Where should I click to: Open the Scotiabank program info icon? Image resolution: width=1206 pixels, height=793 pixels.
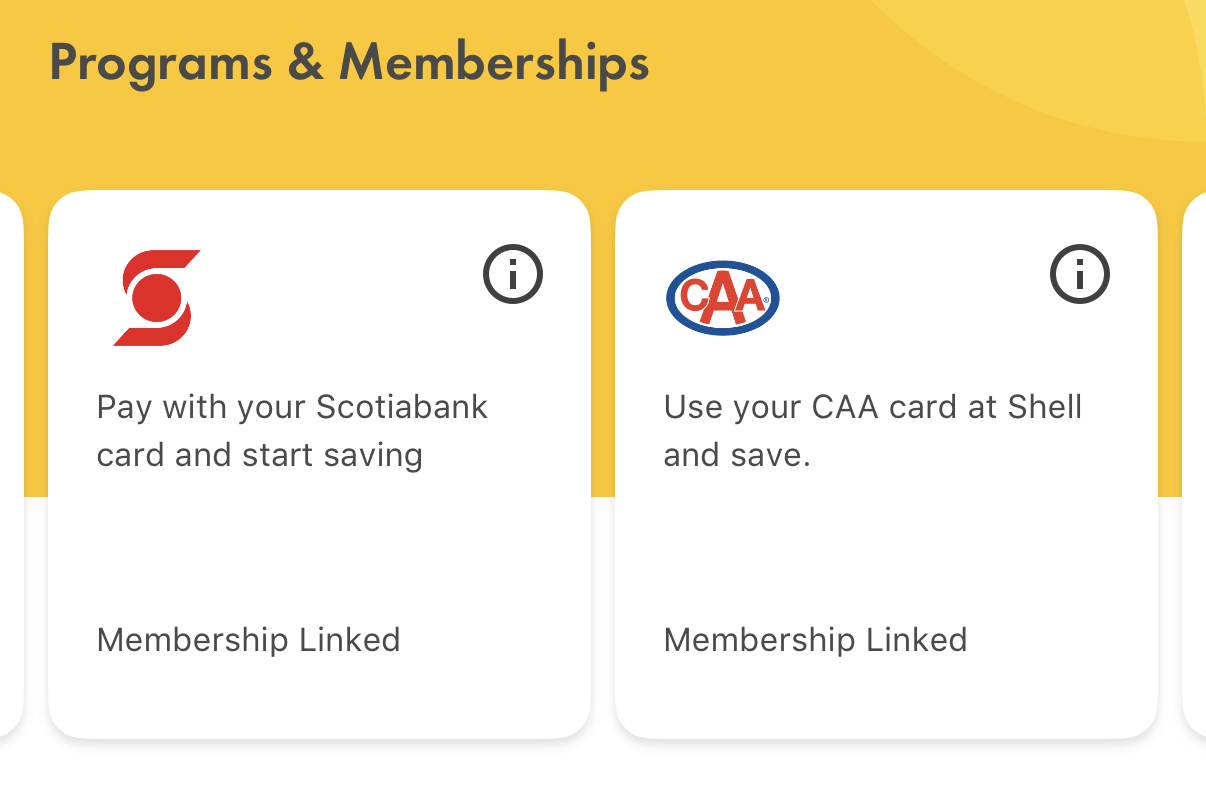click(x=513, y=274)
